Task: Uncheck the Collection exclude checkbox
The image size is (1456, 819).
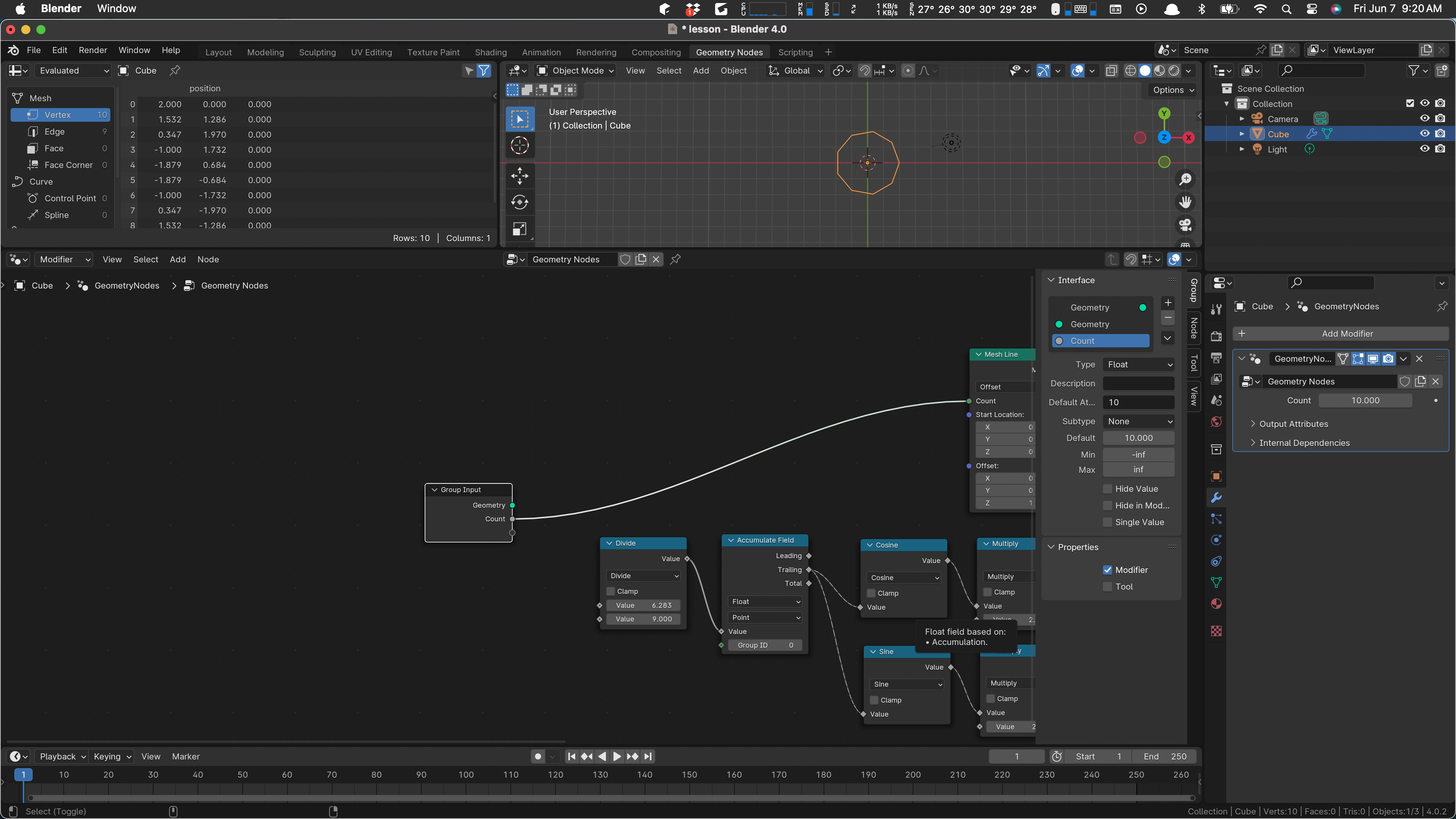Action: (1410, 104)
